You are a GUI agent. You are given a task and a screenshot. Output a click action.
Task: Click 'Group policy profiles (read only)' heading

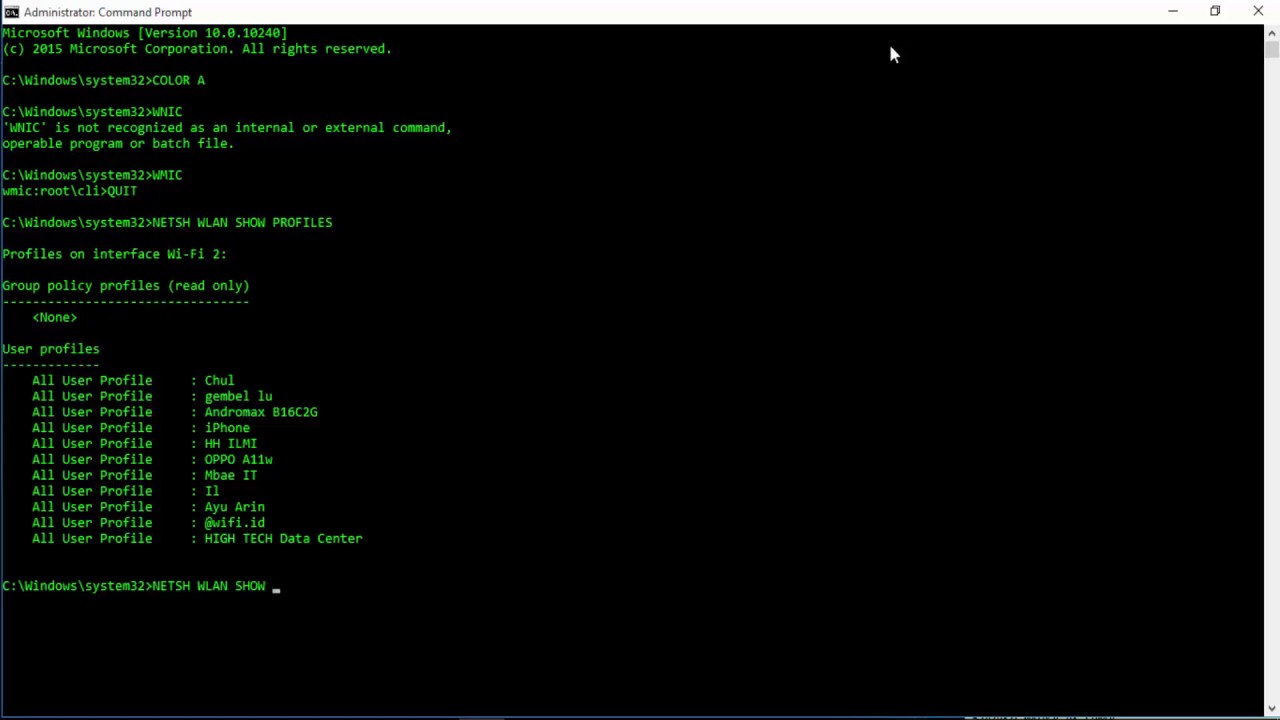(x=126, y=286)
